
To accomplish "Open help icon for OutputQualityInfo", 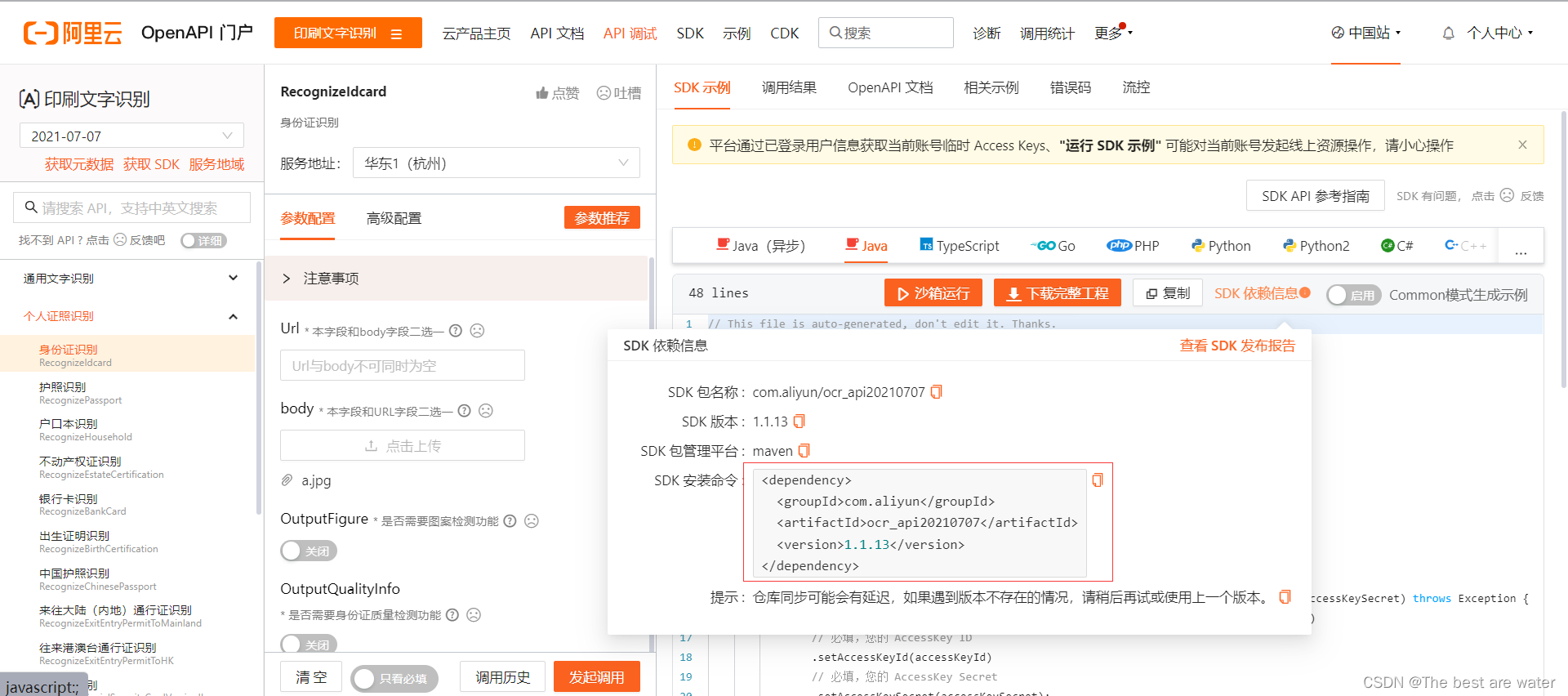I will tap(452, 615).
